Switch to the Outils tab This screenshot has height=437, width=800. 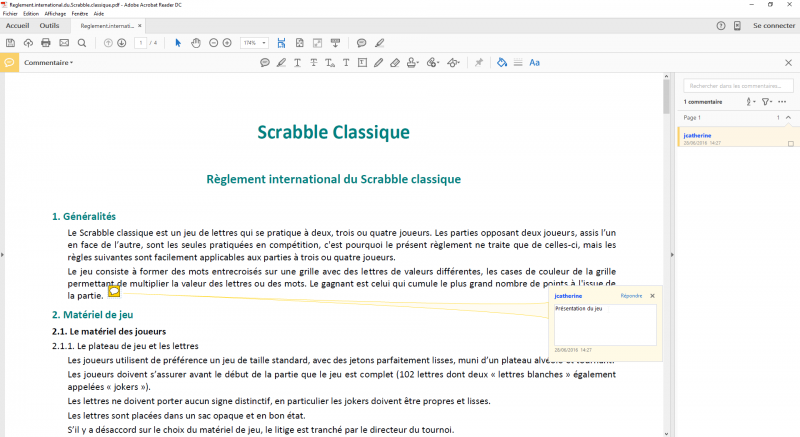(49, 25)
